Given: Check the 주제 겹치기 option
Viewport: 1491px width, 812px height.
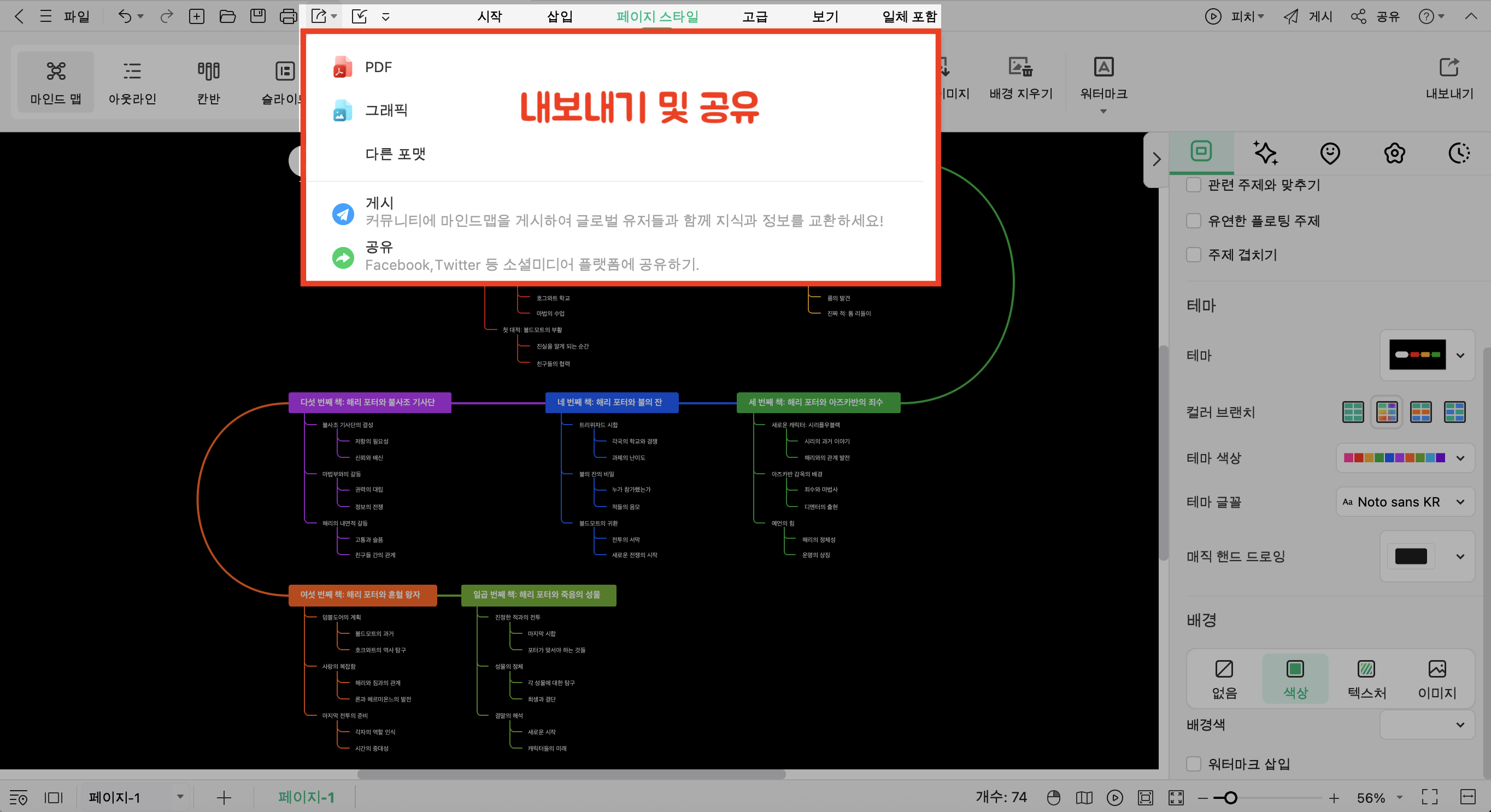Looking at the screenshot, I should 1194,255.
